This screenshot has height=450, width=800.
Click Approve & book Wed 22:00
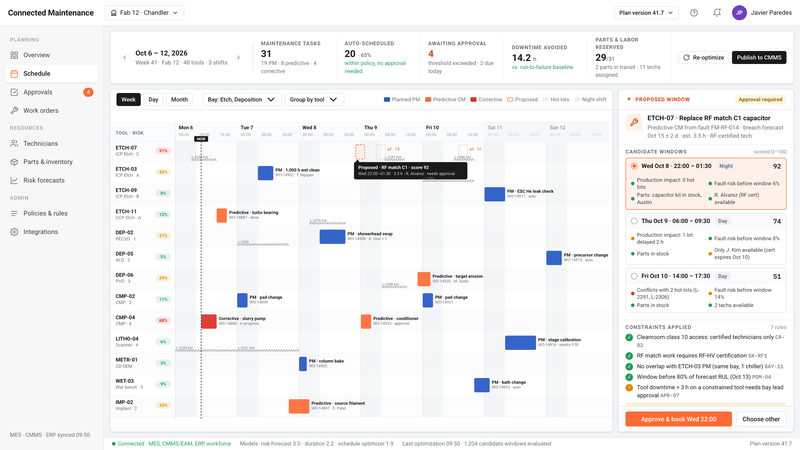(x=679, y=419)
